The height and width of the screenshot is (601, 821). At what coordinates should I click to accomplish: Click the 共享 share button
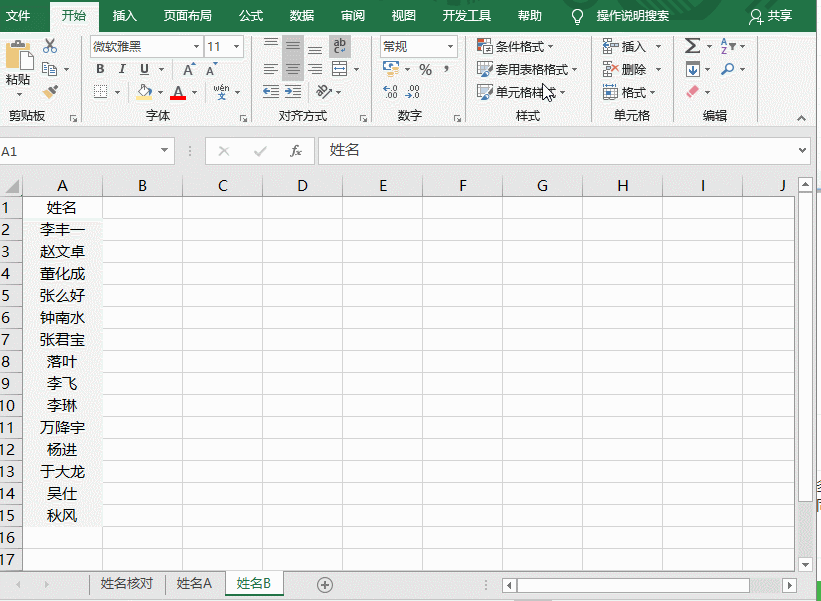(770, 16)
